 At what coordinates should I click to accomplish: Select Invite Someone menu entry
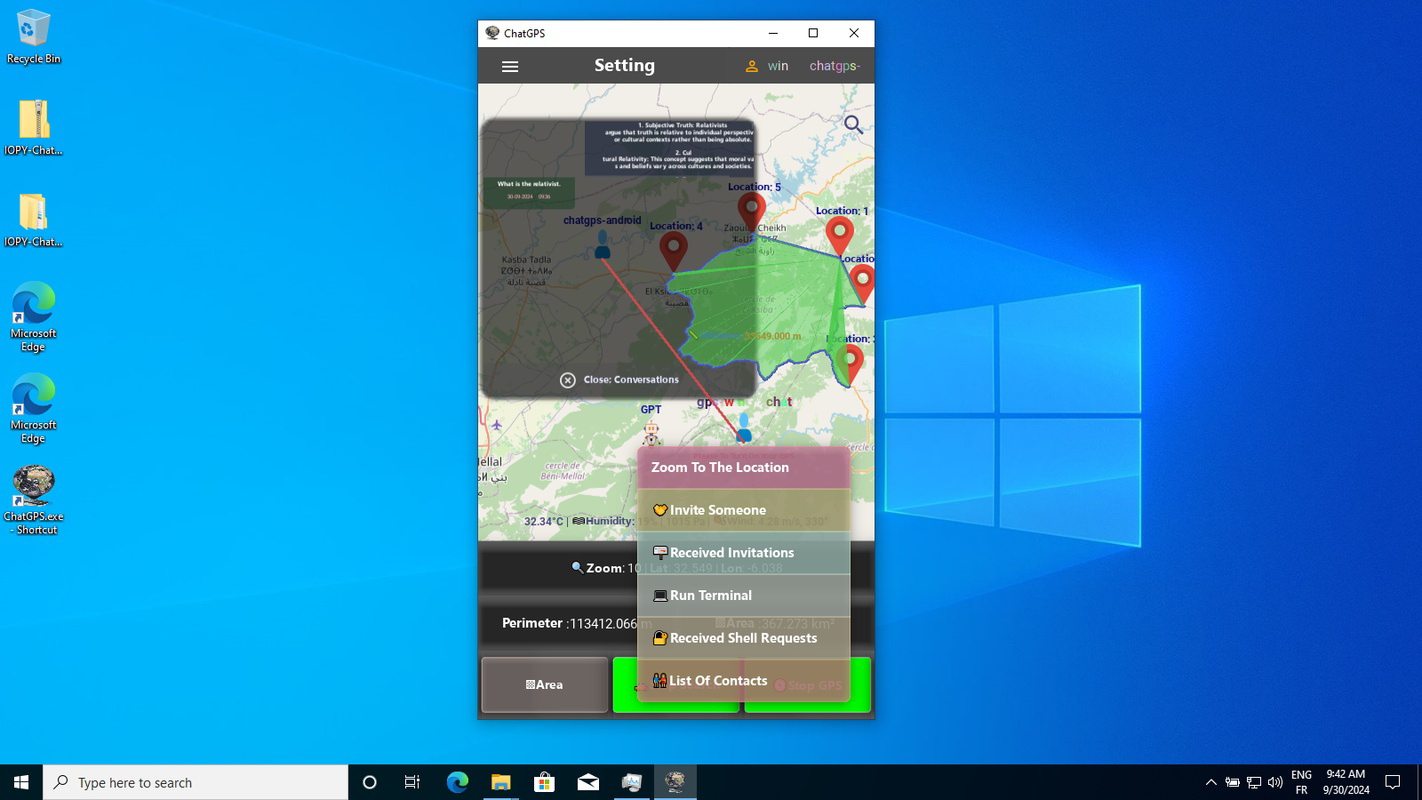pyautogui.click(x=744, y=510)
